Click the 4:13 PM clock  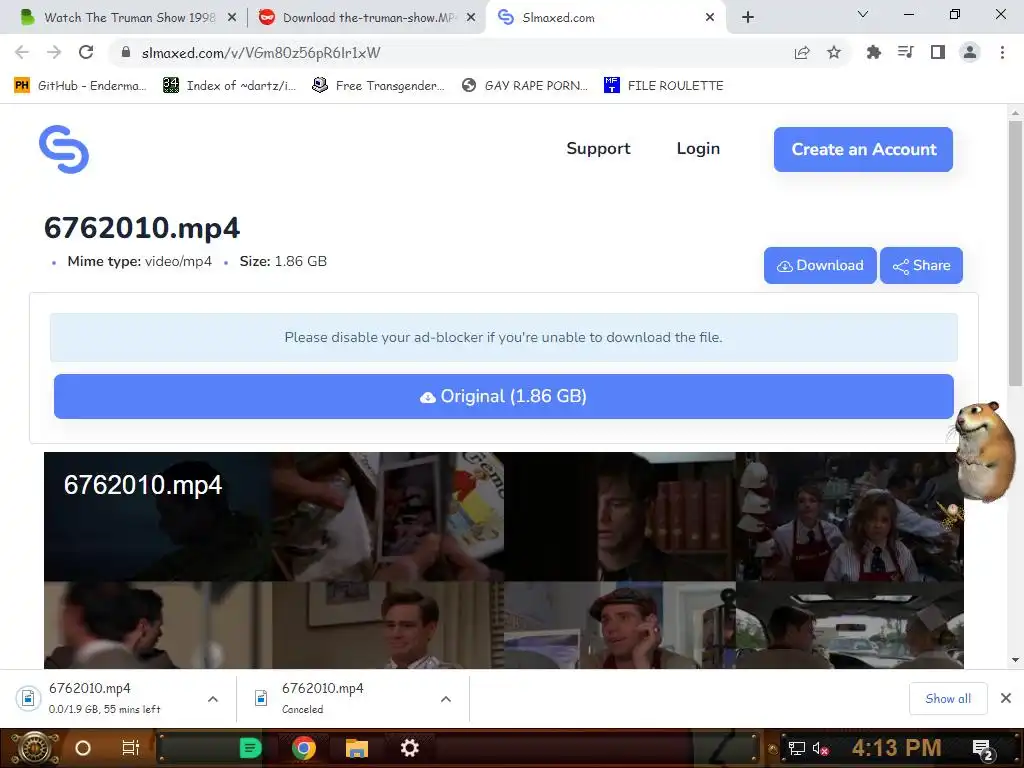click(896, 748)
